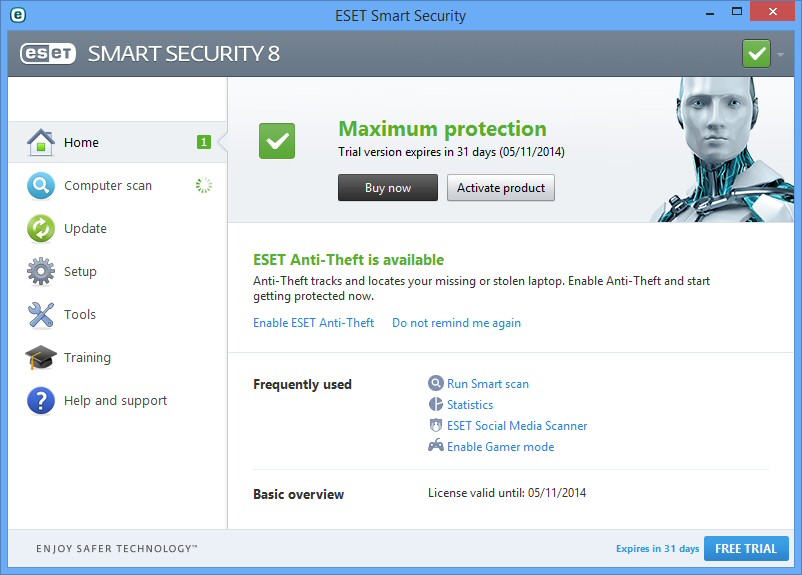Open dropdown arrow beside header status checkmark
This screenshot has height=575, width=802.
pyautogui.click(x=781, y=54)
